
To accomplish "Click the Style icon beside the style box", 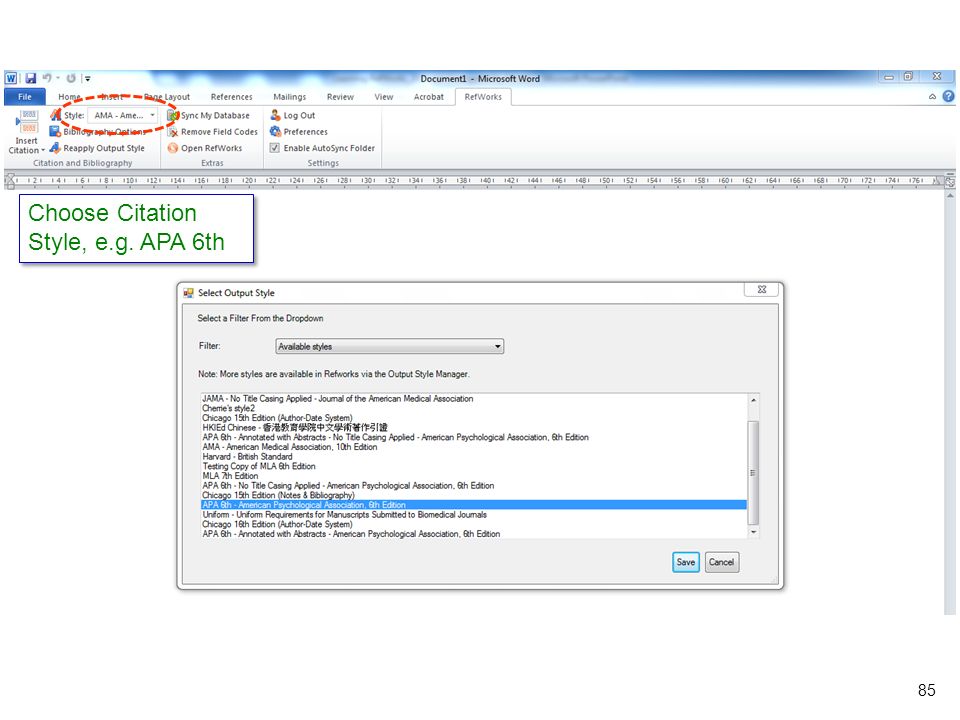I will [x=56, y=115].
